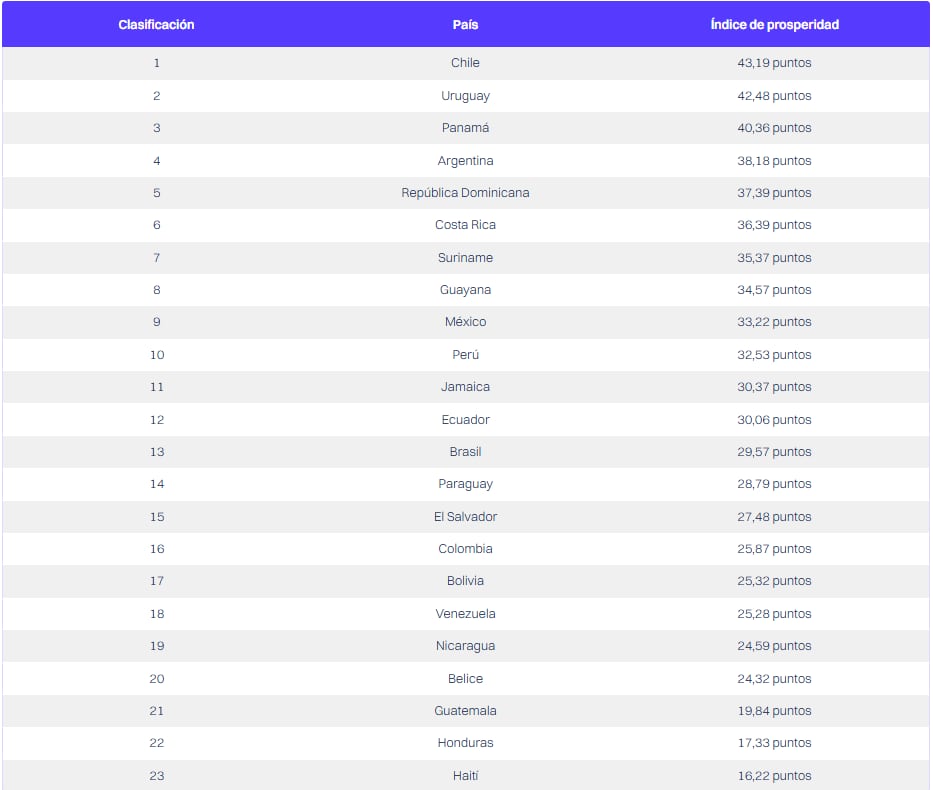This screenshot has width=933, height=790.
Task: Click the Costa Rica country name
Action: tap(465, 225)
